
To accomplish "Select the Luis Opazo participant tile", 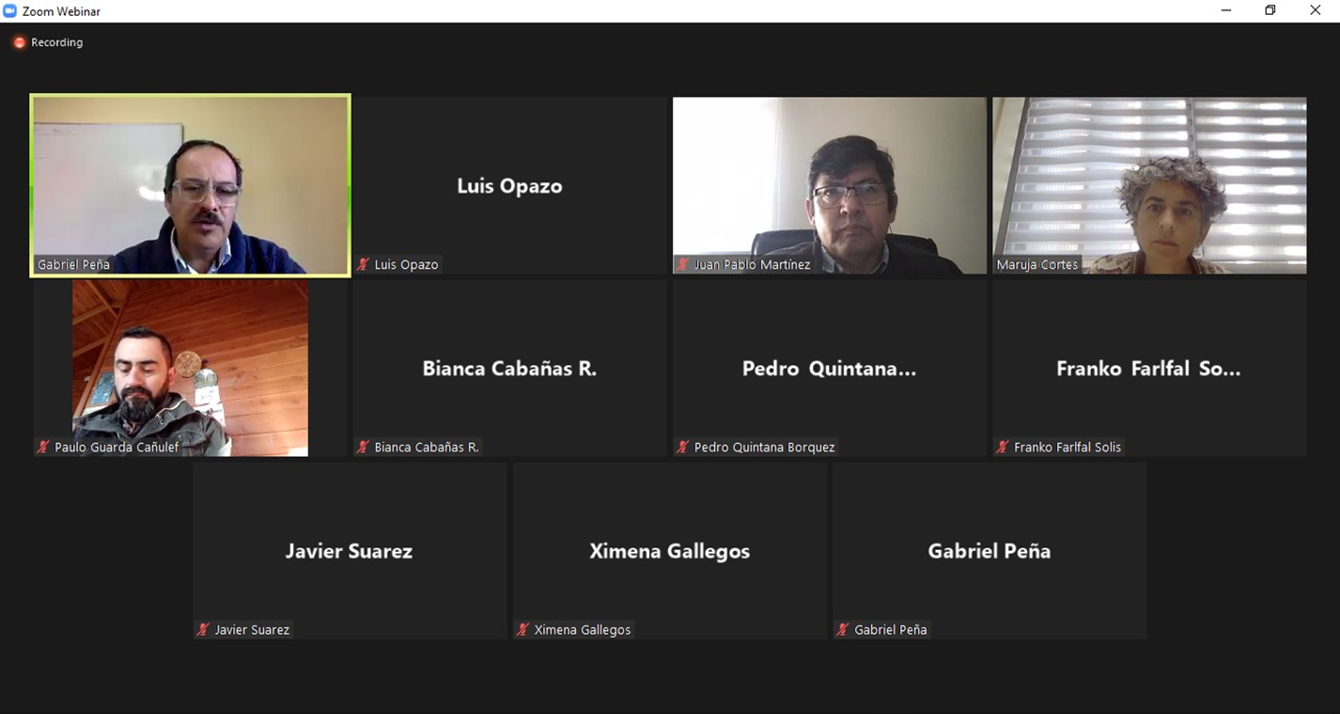I will [510, 185].
